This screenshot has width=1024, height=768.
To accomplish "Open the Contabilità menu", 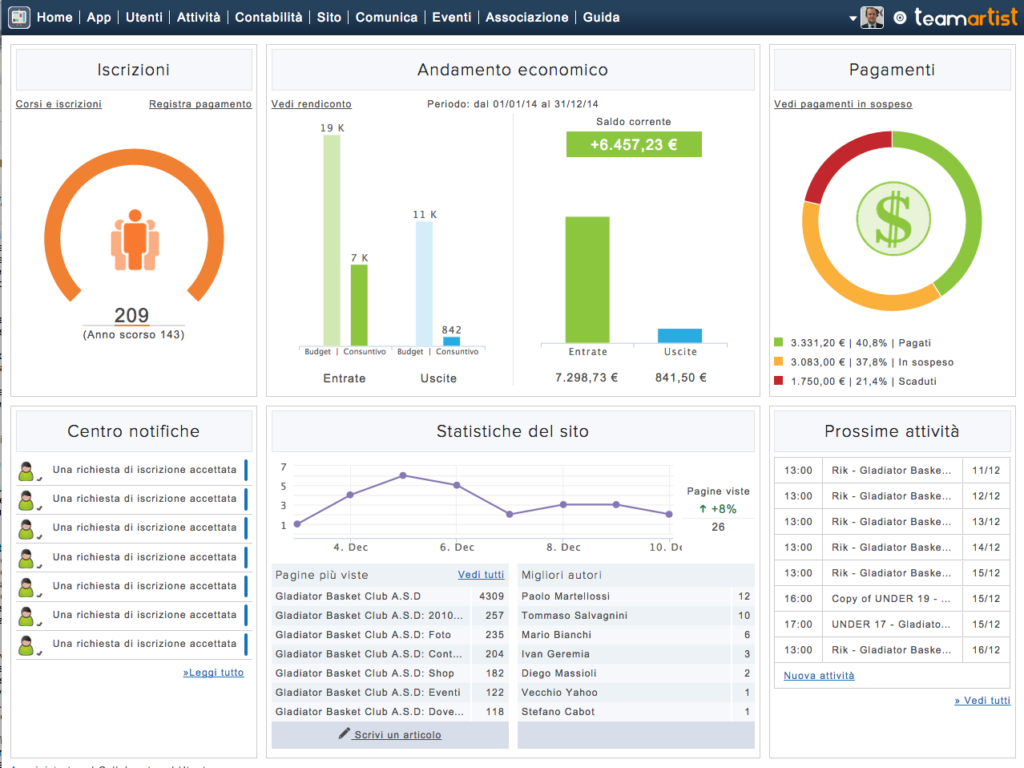I will pyautogui.click(x=268, y=17).
